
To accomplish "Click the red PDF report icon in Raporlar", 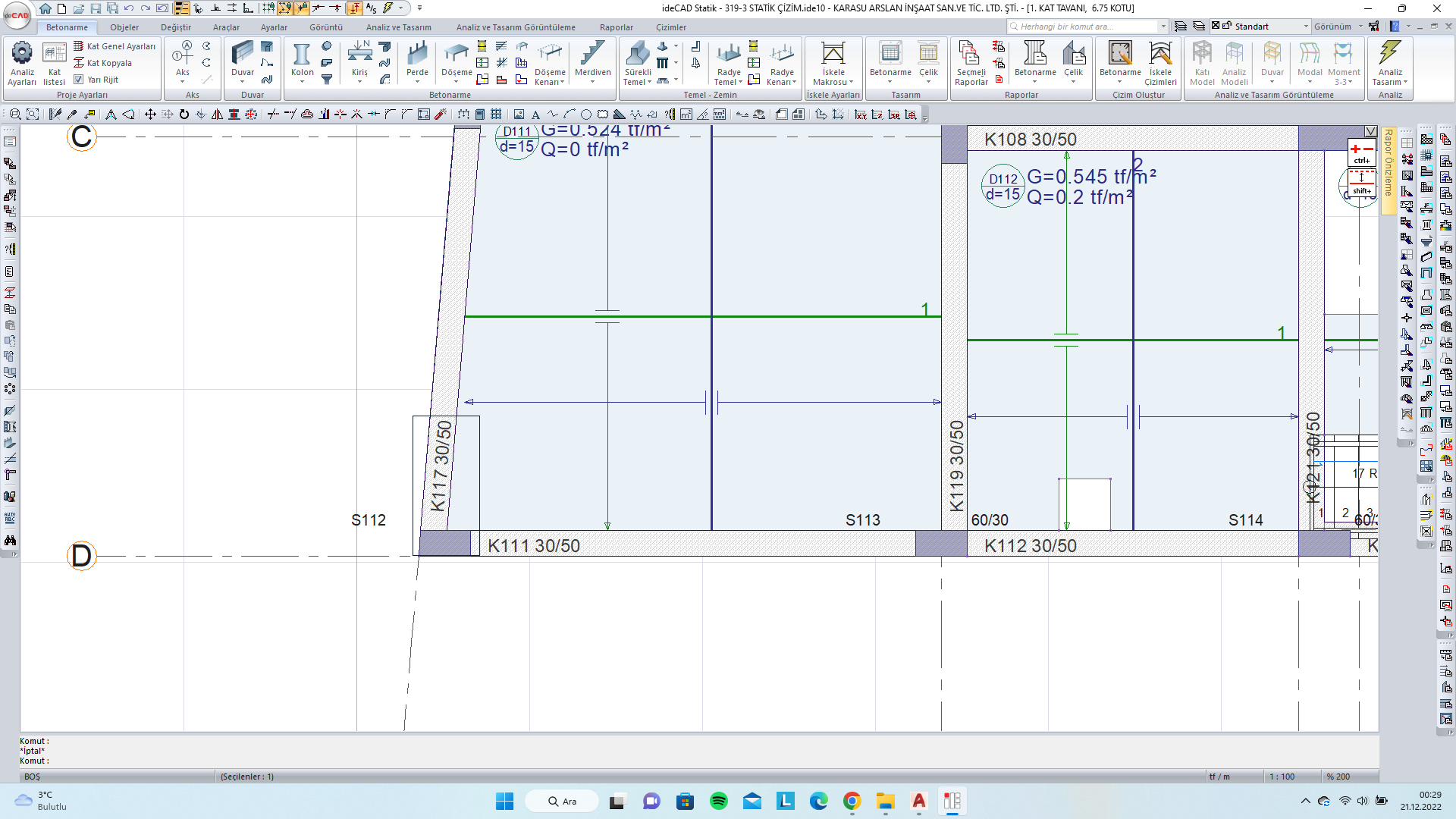I will (999, 79).
